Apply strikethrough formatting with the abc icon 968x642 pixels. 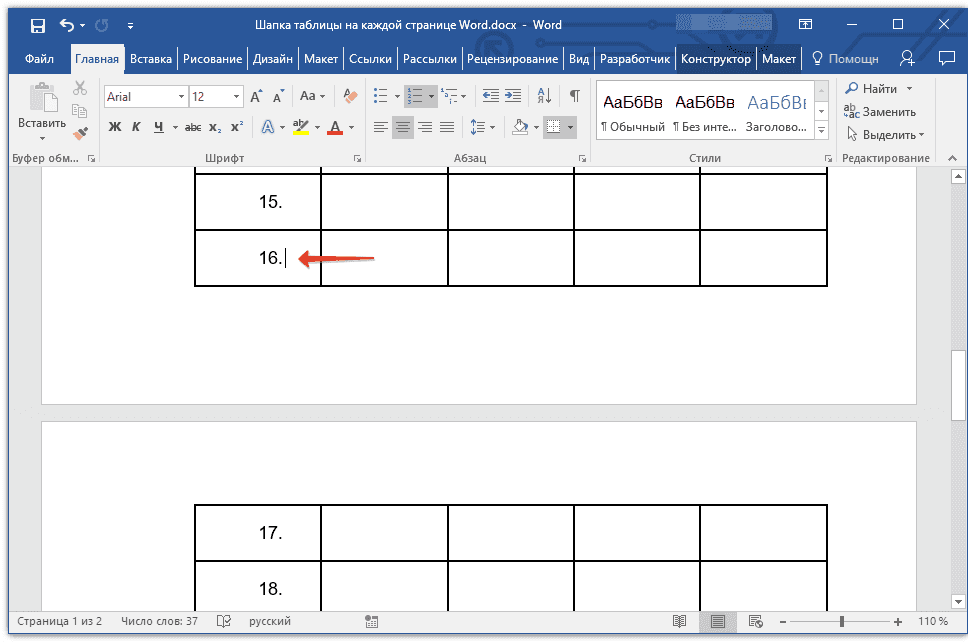click(193, 127)
